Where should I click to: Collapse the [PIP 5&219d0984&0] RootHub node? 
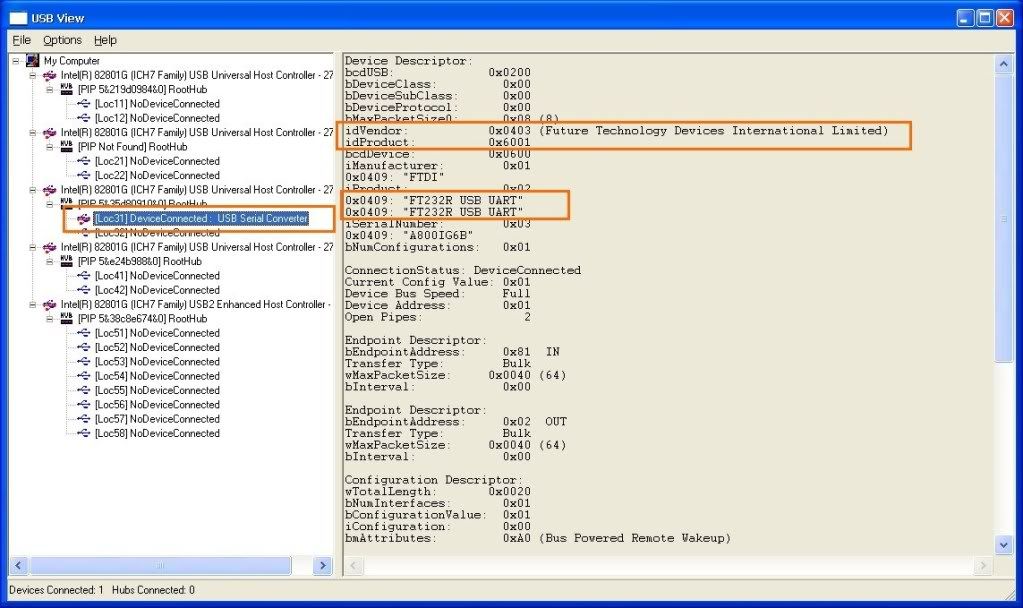(x=50, y=89)
